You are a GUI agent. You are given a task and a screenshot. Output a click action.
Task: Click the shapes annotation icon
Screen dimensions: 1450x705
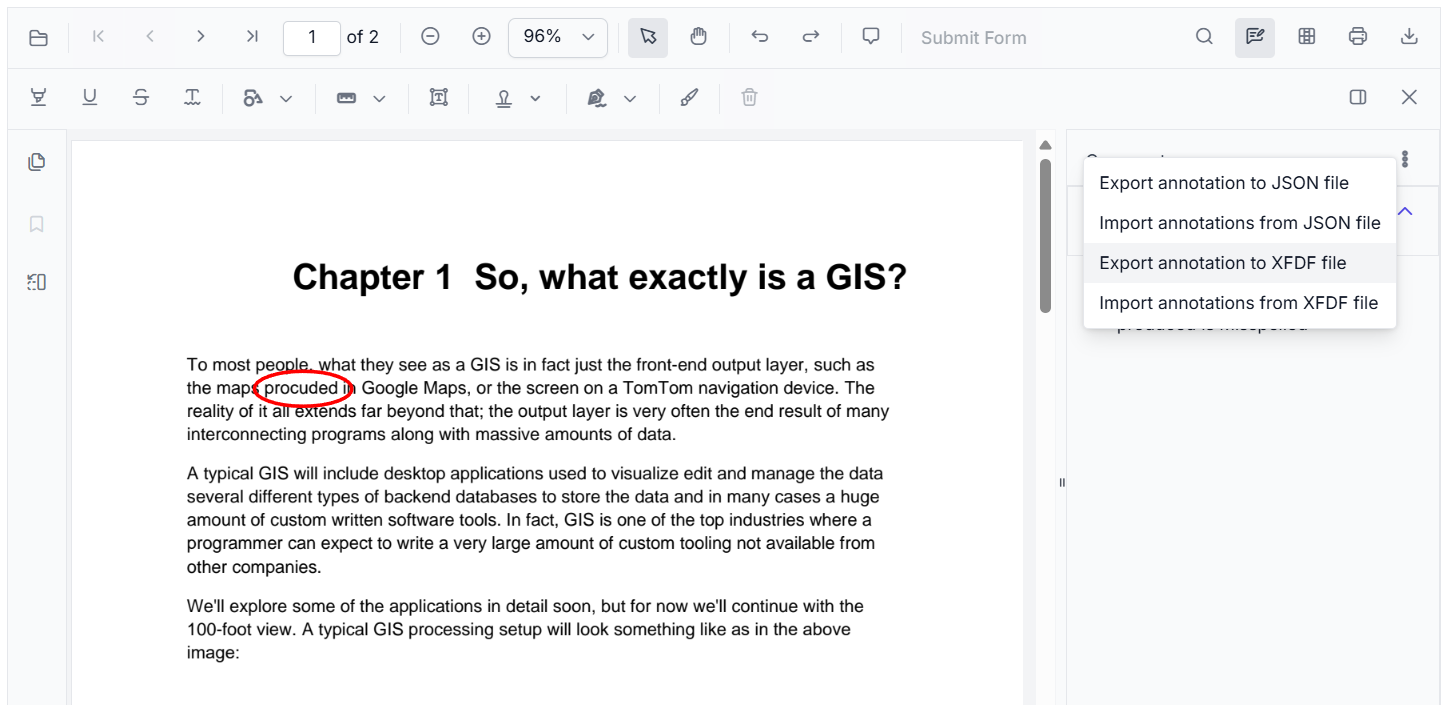pos(253,97)
